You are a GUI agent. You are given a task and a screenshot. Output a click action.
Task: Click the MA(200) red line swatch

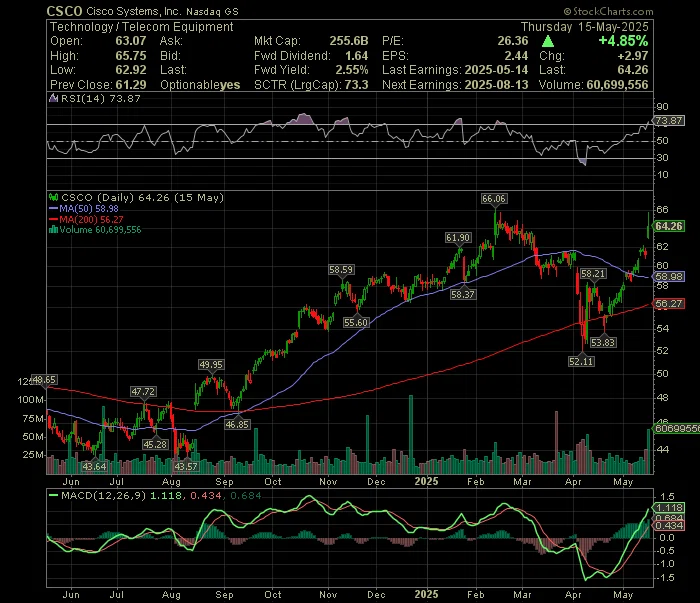(x=53, y=219)
